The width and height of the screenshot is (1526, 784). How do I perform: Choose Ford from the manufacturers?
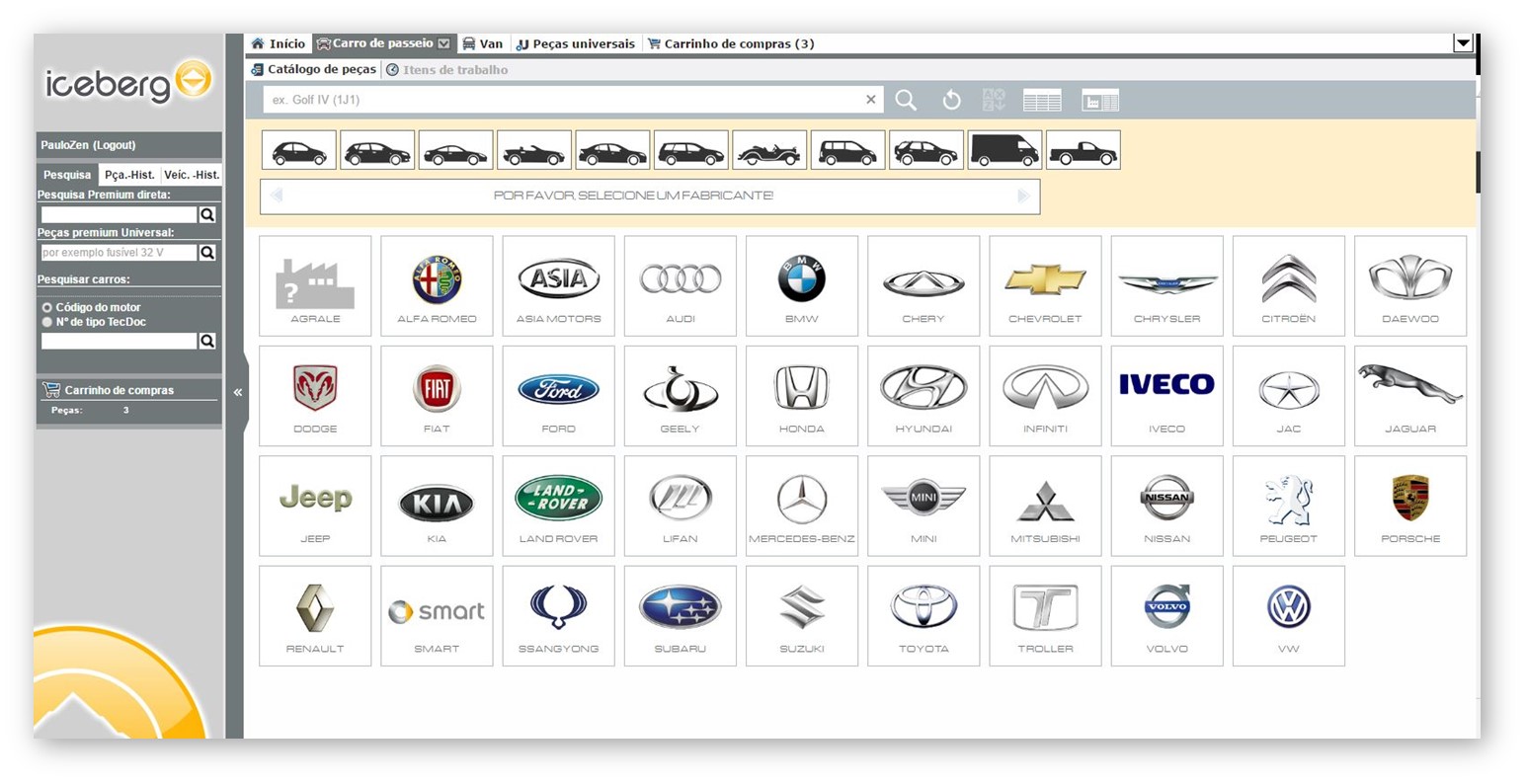tap(558, 395)
